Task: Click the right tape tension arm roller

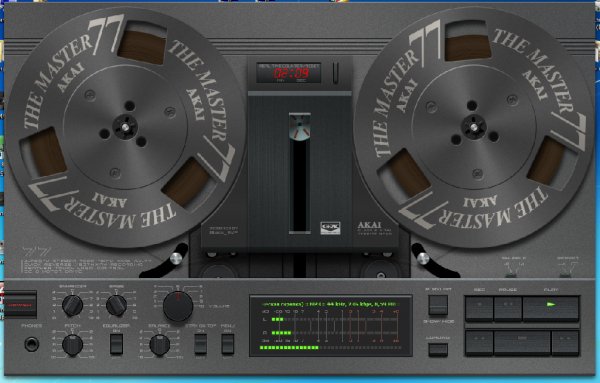Action: point(423,259)
